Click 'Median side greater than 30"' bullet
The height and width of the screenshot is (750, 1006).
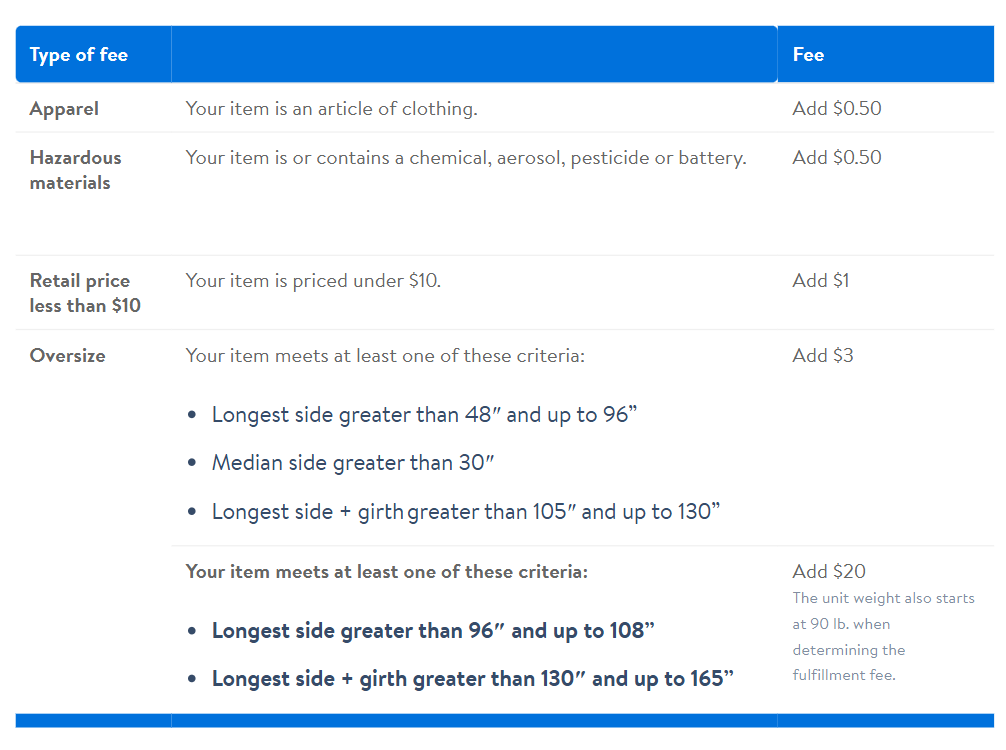pyautogui.click(x=353, y=463)
